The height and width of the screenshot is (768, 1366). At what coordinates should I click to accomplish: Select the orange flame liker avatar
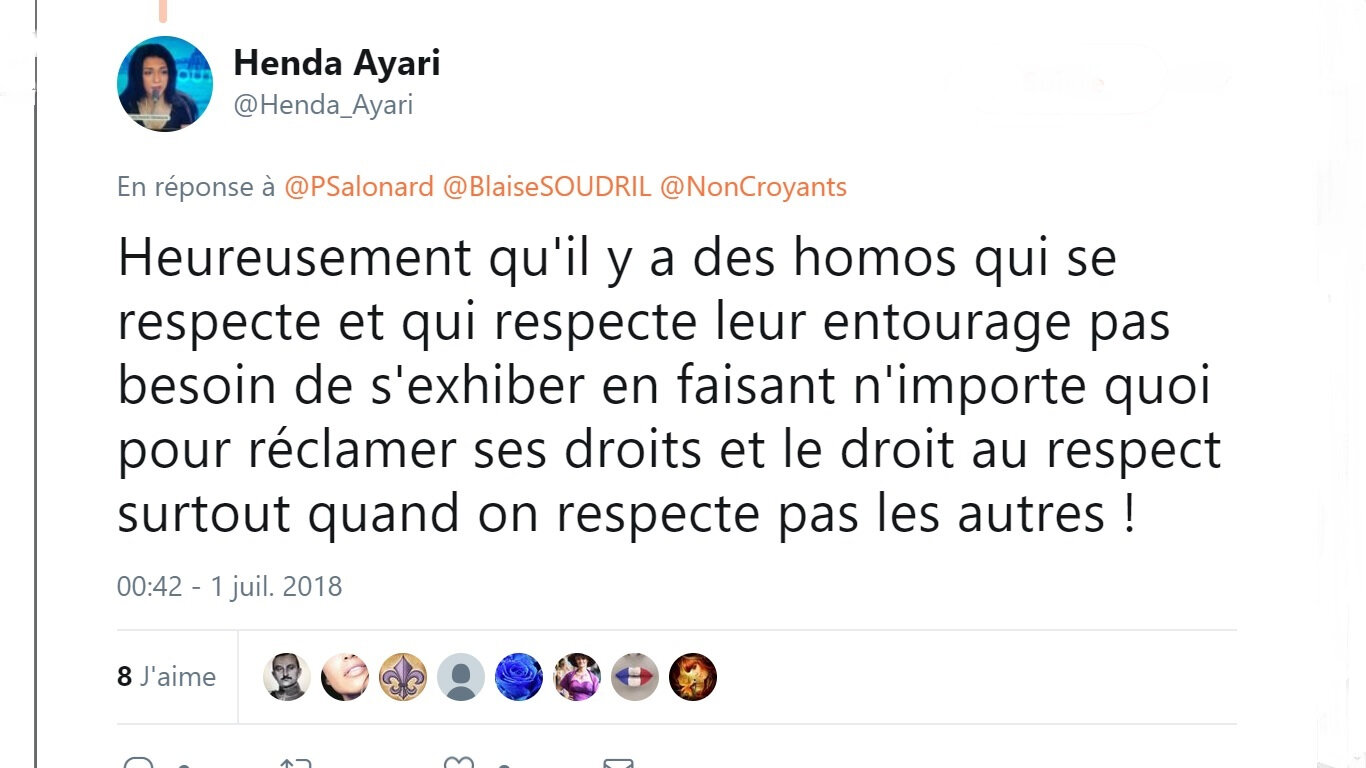click(693, 677)
